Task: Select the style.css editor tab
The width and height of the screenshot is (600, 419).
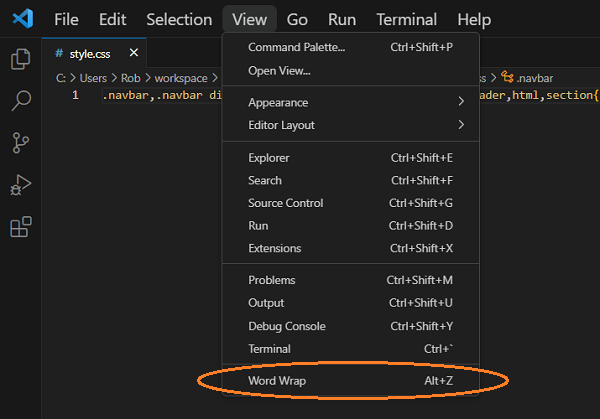Action: click(x=94, y=53)
